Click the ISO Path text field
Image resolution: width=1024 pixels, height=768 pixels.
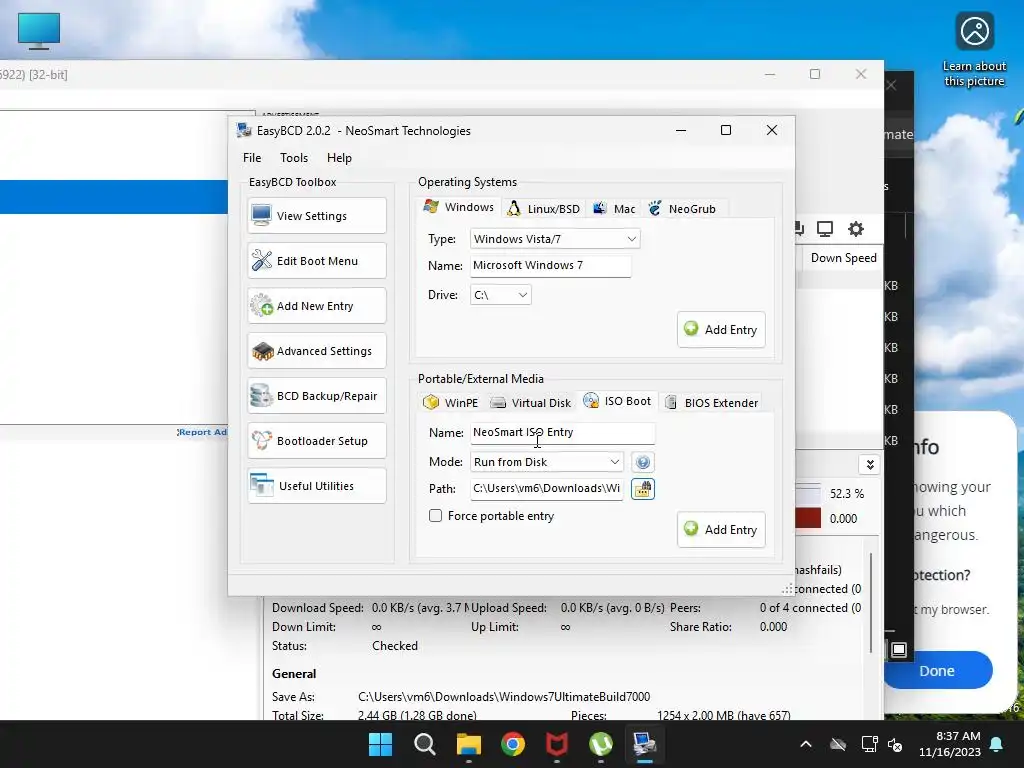pos(547,488)
